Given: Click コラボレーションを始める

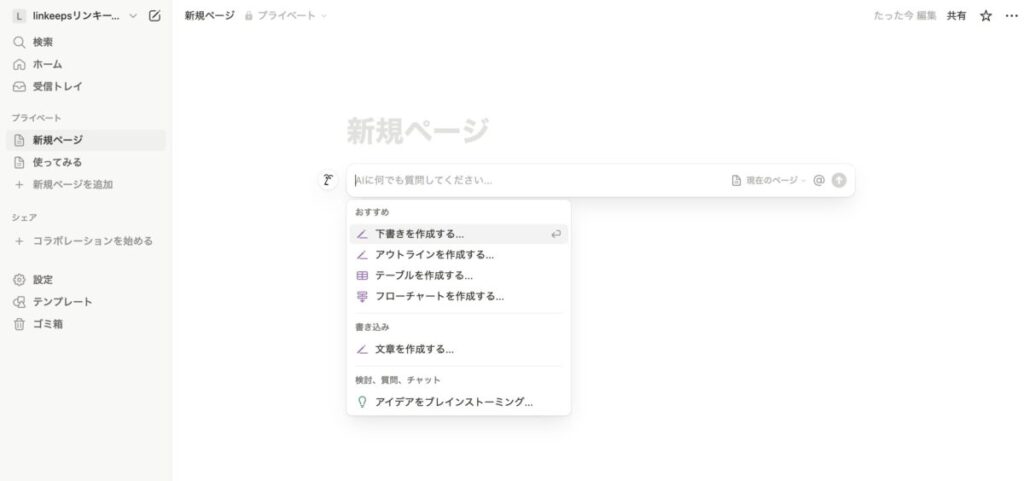Looking at the screenshot, I should click(x=86, y=241).
